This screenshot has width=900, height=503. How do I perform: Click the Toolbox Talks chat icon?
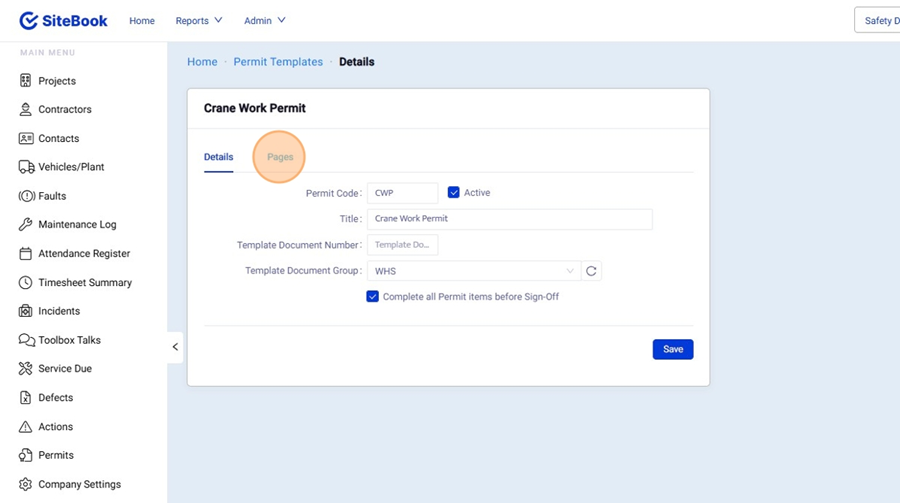(x=26, y=340)
